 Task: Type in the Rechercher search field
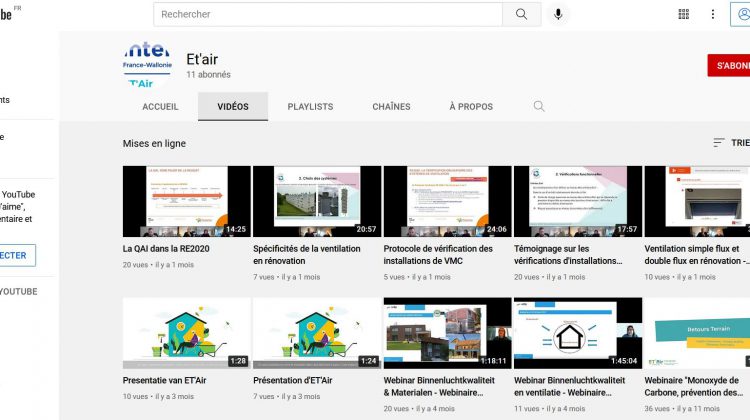pyautogui.click(x=330, y=14)
